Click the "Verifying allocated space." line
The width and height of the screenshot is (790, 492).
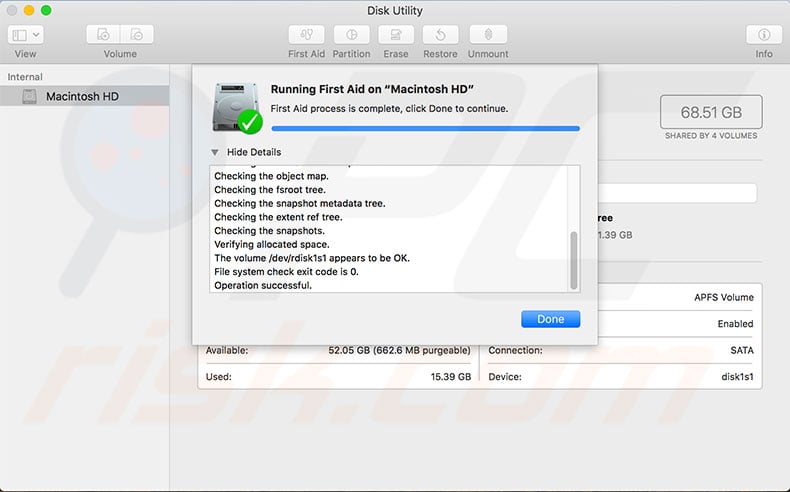pyautogui.click(x=272, y=244)
